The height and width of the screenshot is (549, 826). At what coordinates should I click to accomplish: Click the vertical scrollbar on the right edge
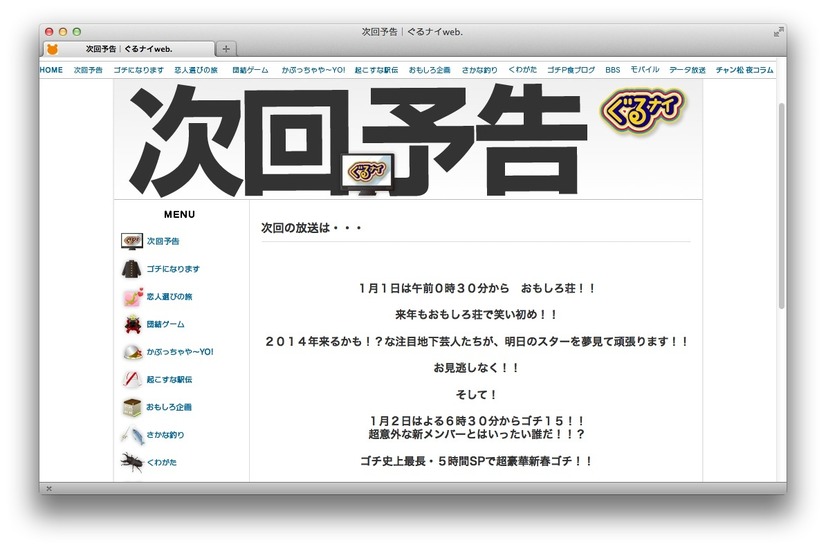(781, 200)
